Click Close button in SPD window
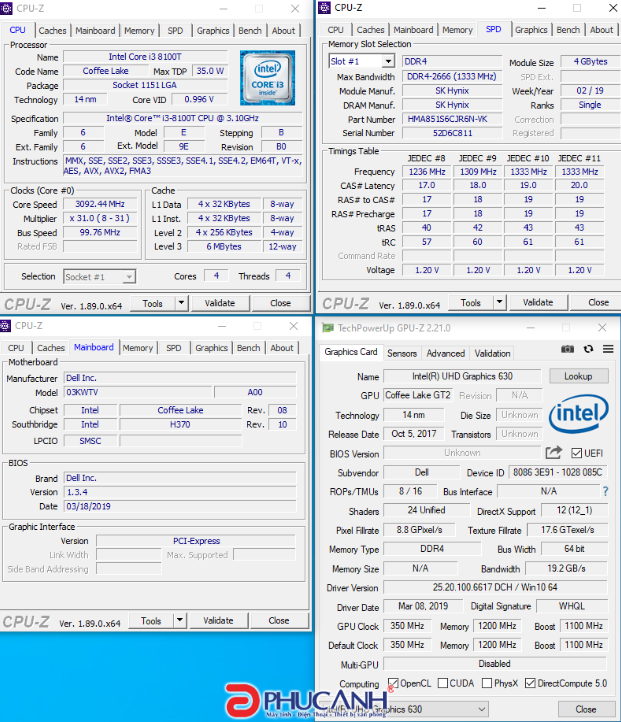 coord(598,303)
